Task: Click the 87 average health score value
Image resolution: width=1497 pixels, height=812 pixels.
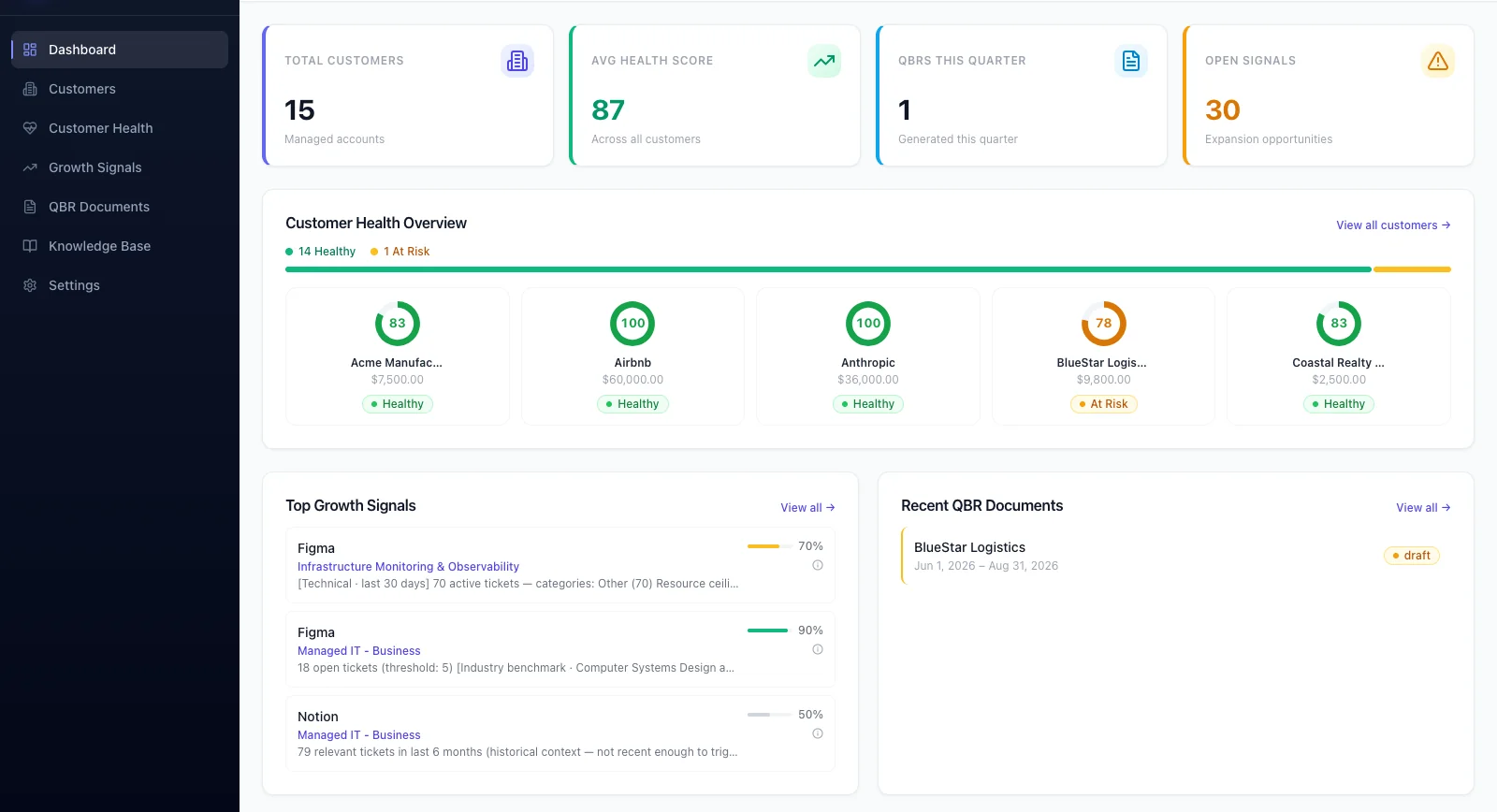Action: click(608, 110)
